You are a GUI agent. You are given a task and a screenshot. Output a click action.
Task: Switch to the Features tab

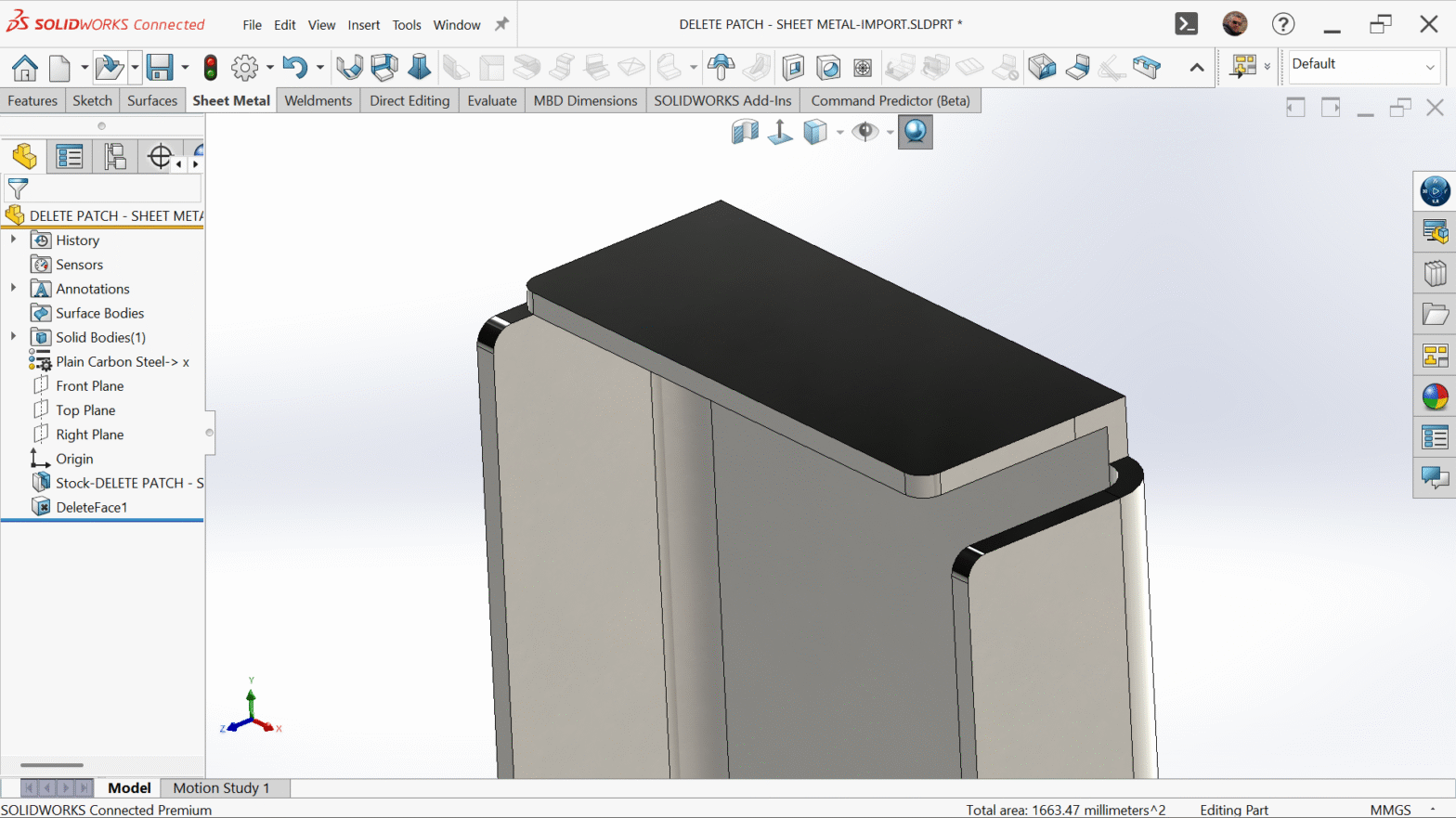coord(32,100)
